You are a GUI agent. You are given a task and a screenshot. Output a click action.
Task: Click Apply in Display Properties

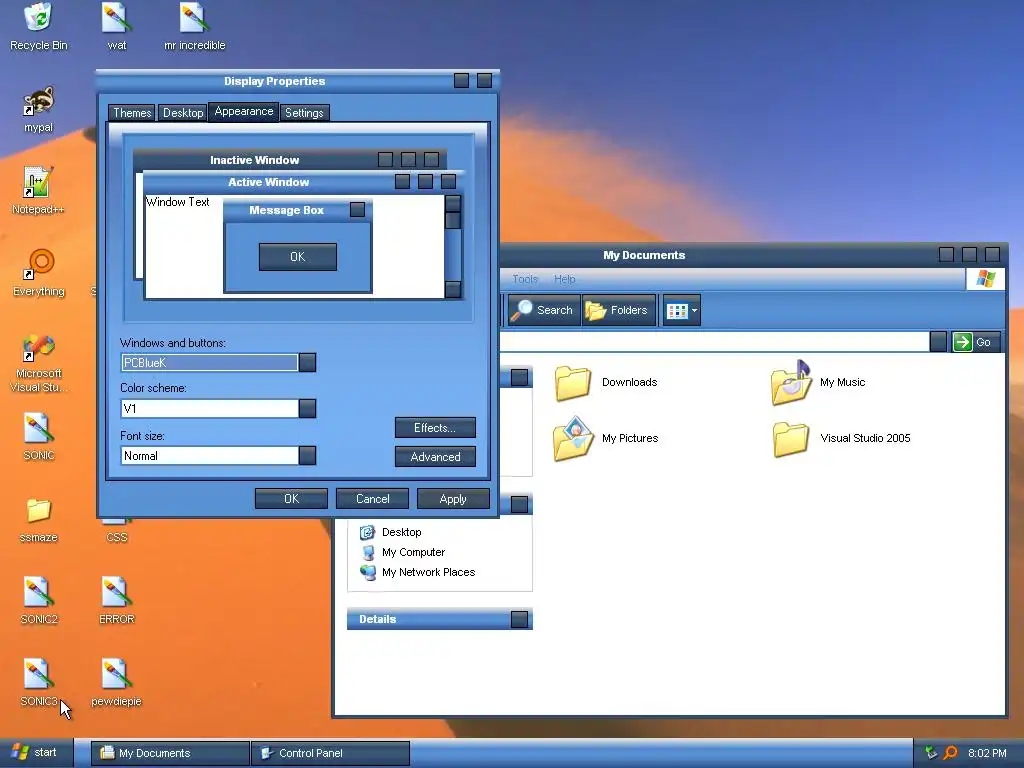[453, 499]
